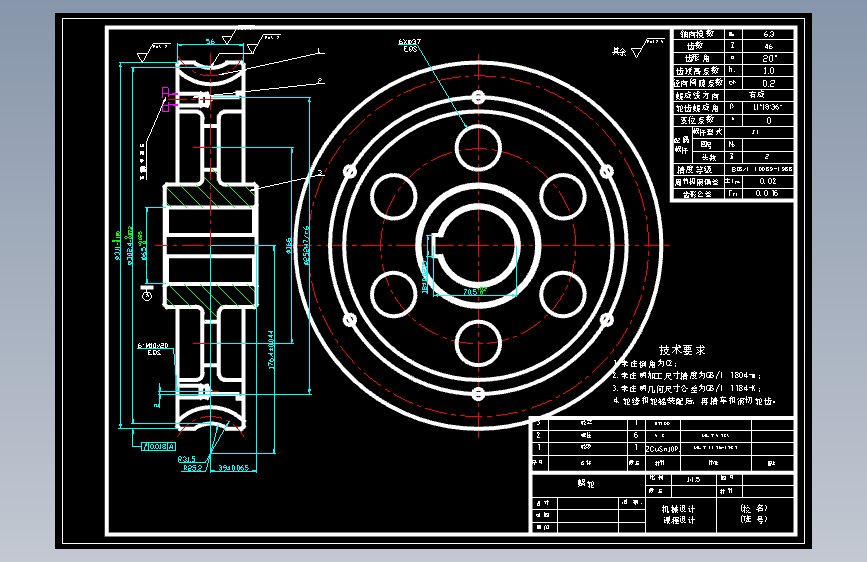This screenshot has height=562, width=867.
Task: Click the 1:1.5 scale value in title block
Action: click(x=693, y=480)
